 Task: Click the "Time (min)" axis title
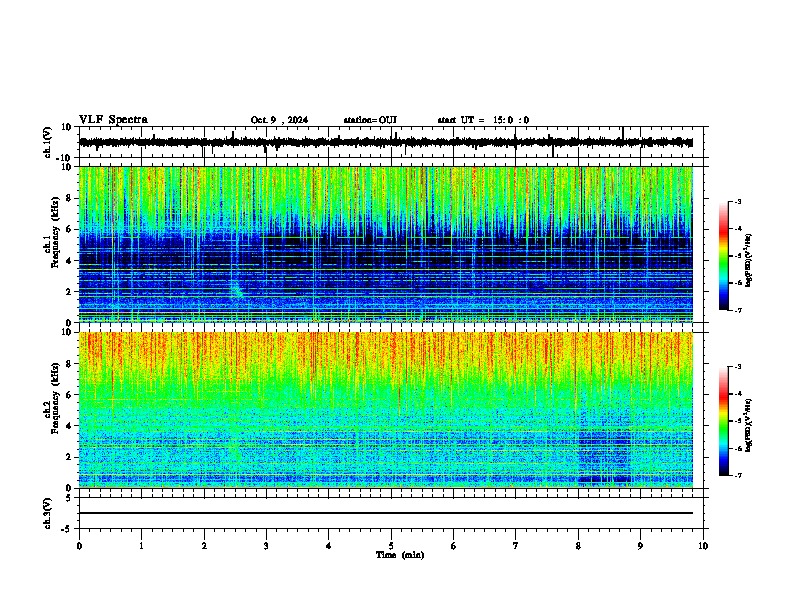pos(400,555)
